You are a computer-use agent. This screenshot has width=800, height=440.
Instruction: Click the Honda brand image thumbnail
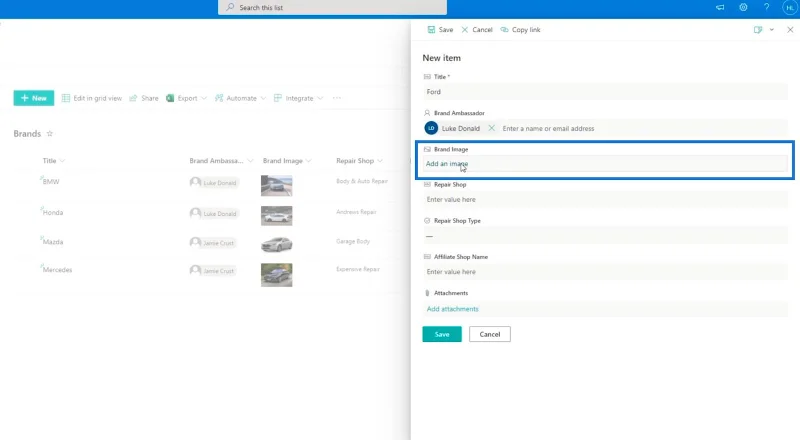pos(277,216)
